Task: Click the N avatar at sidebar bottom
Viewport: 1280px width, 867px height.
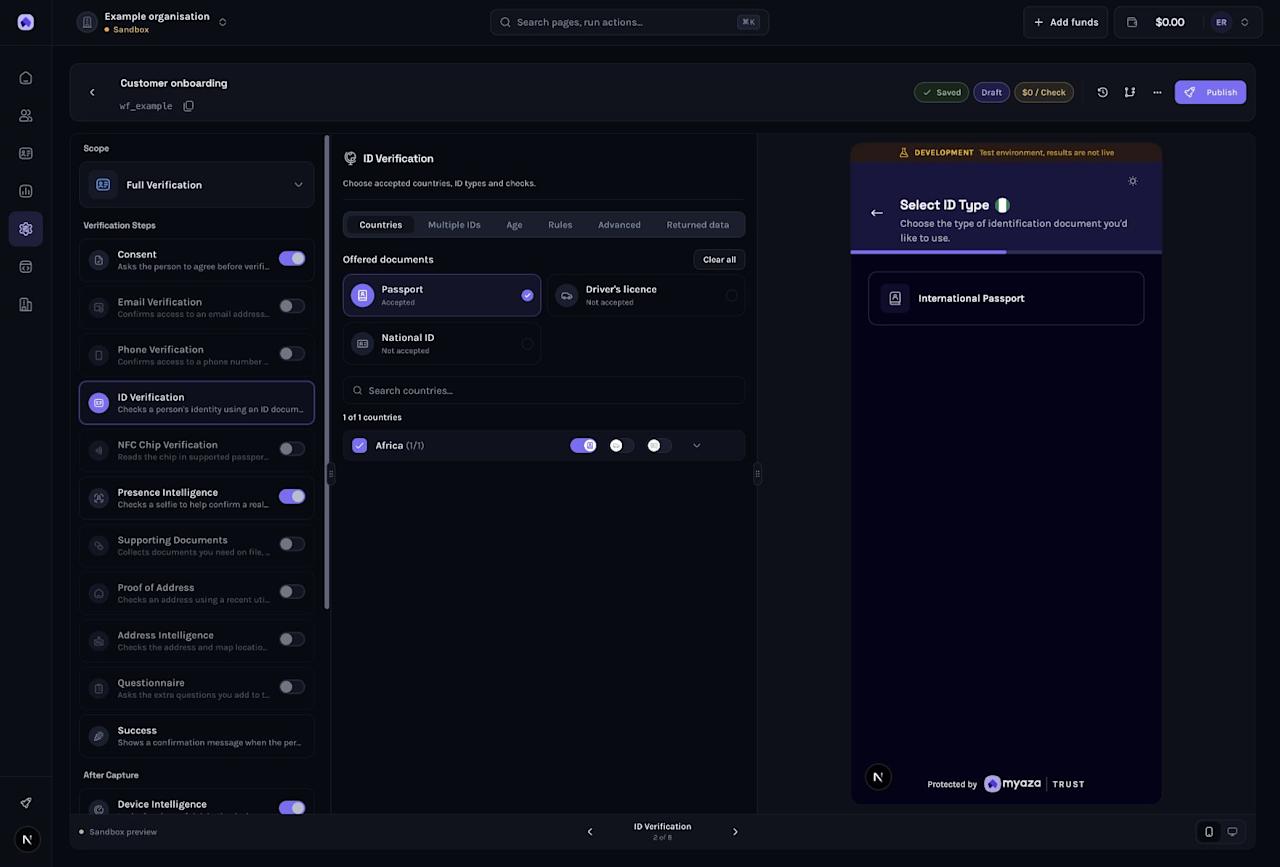Action: tap(26, 840)
